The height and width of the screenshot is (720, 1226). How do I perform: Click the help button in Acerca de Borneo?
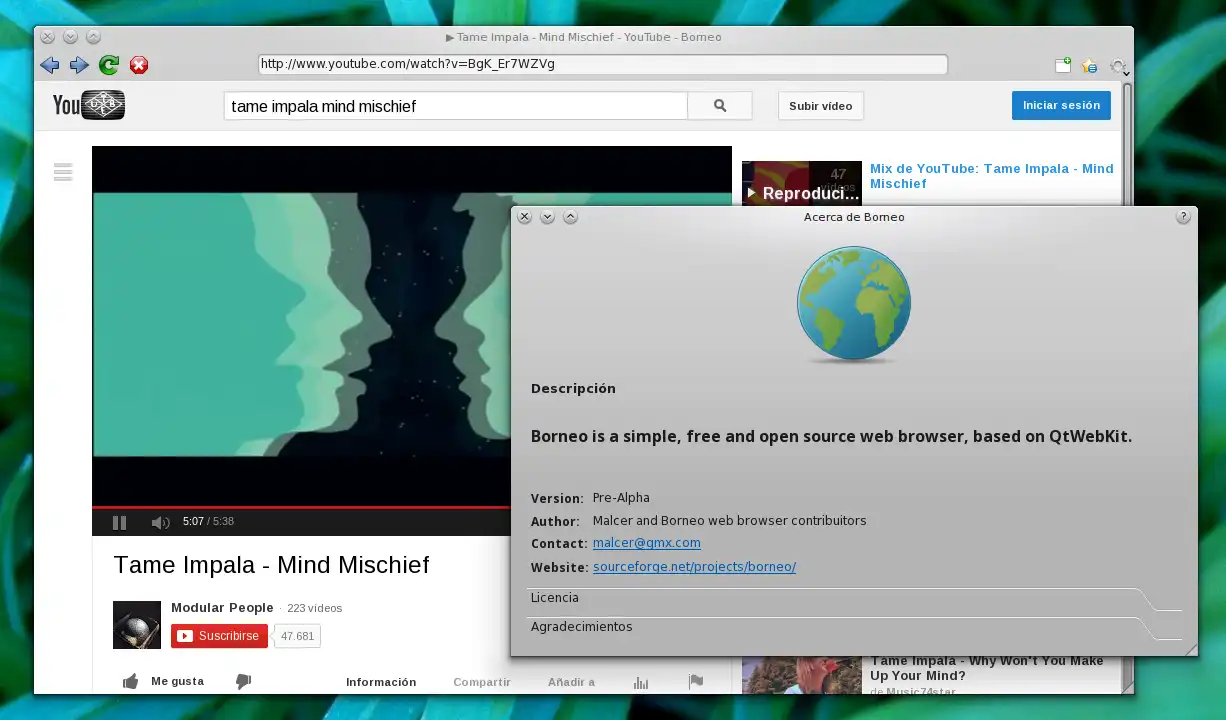[x=1183, y=216]
